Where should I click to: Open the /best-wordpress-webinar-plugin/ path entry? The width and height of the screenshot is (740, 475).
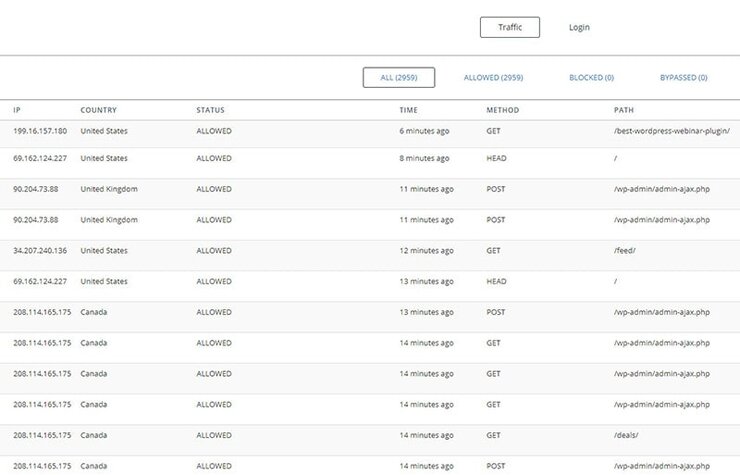672,131
